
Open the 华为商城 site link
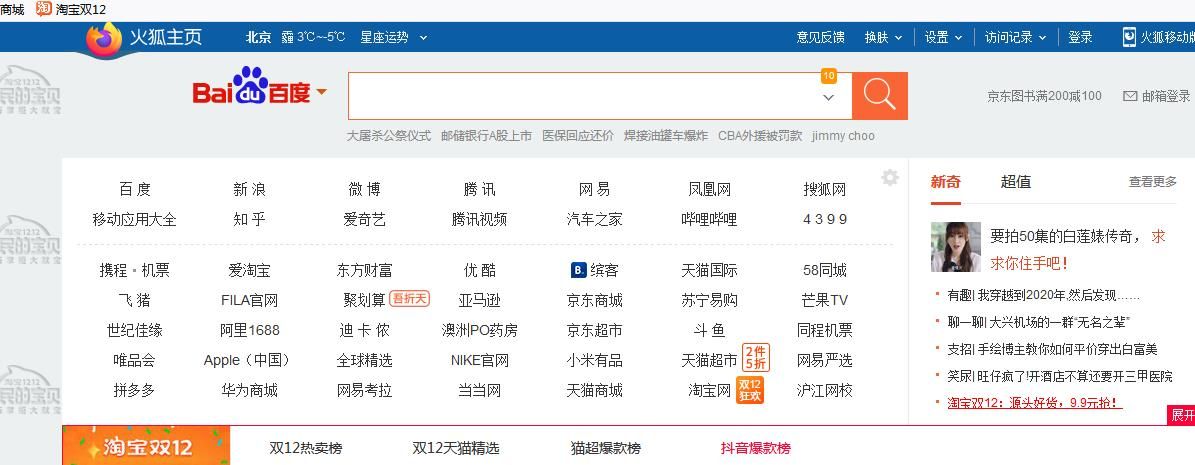(249, 390)
